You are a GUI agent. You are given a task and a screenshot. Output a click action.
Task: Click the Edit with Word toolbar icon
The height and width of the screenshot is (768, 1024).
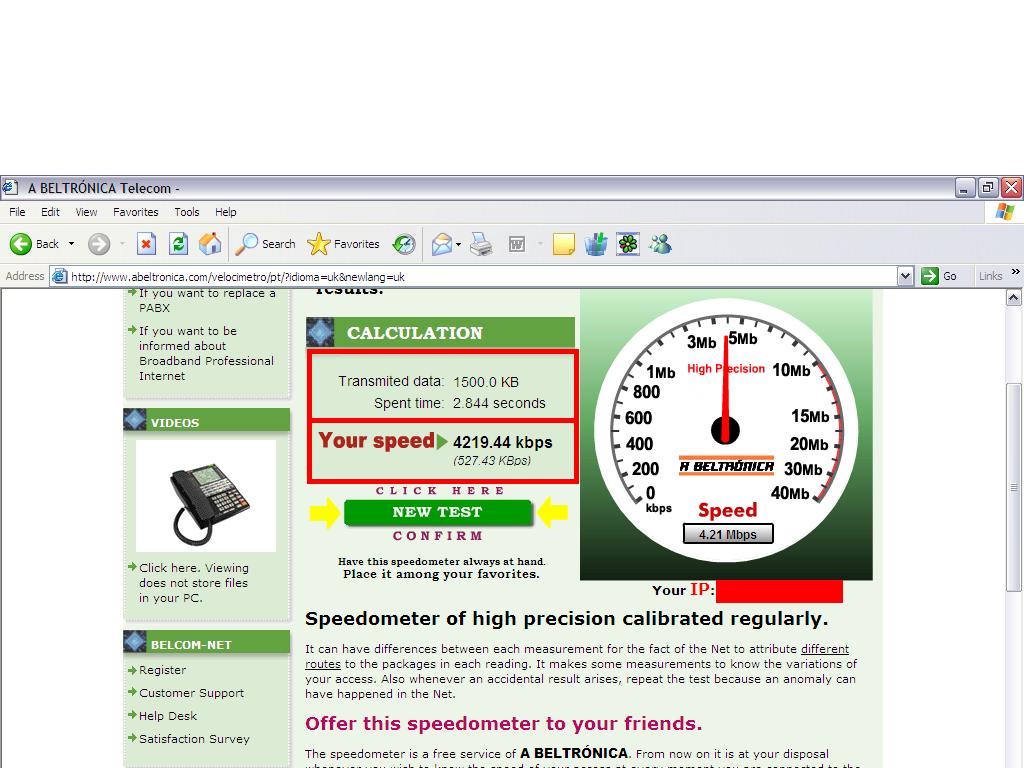(x=517, y=244)
